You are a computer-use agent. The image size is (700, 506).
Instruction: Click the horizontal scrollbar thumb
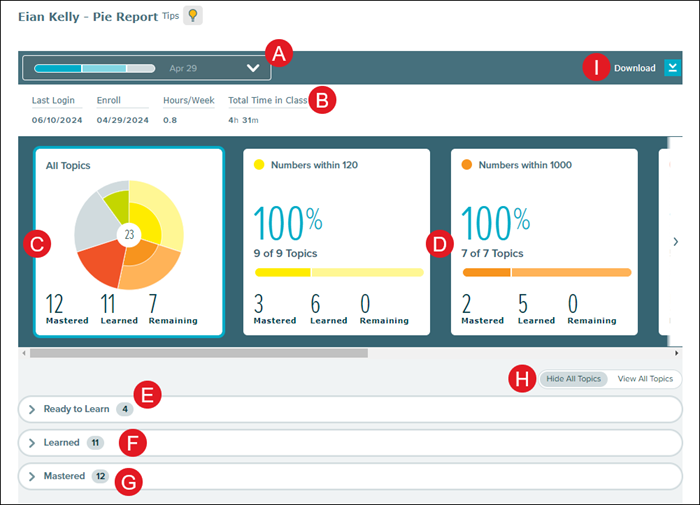pos(198,353)
